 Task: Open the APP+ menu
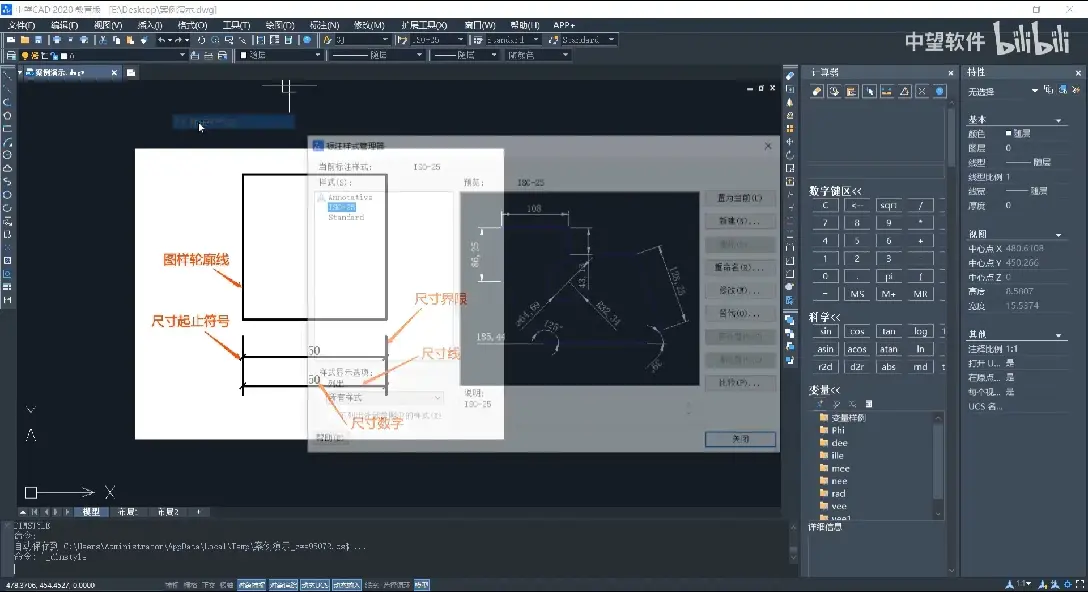coord(564,25)
